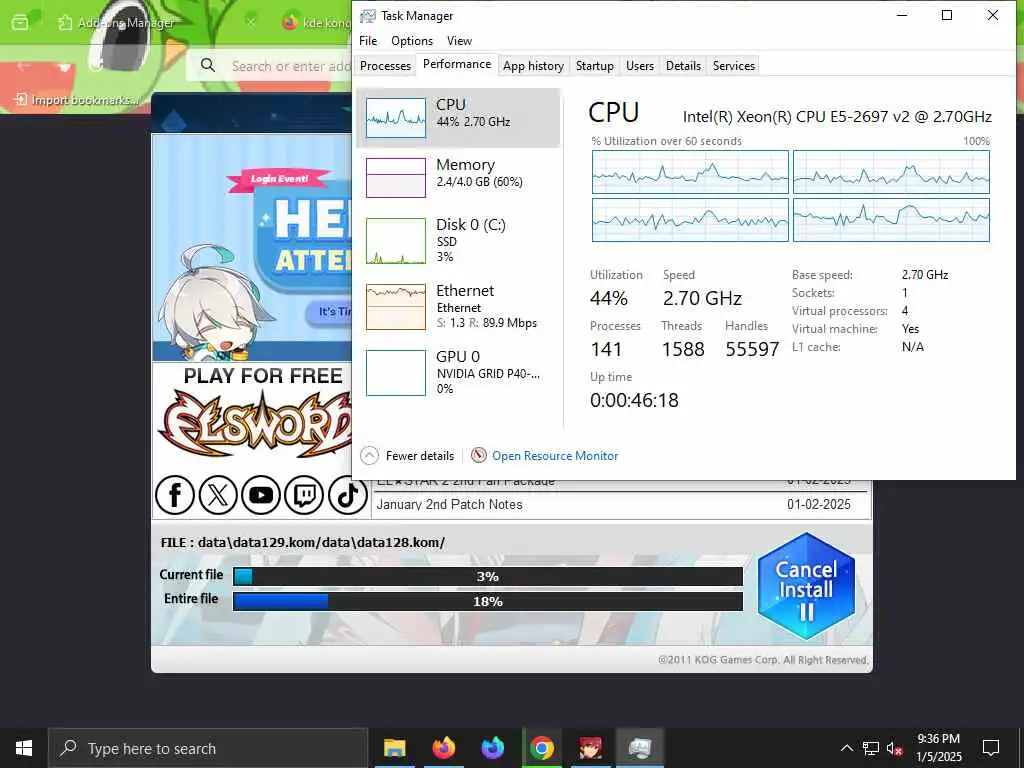Image resolution: width=1024 pixels, height=768 pixels.
Task: Open File Explorer from taskbar
Action: tap(394, 748)
